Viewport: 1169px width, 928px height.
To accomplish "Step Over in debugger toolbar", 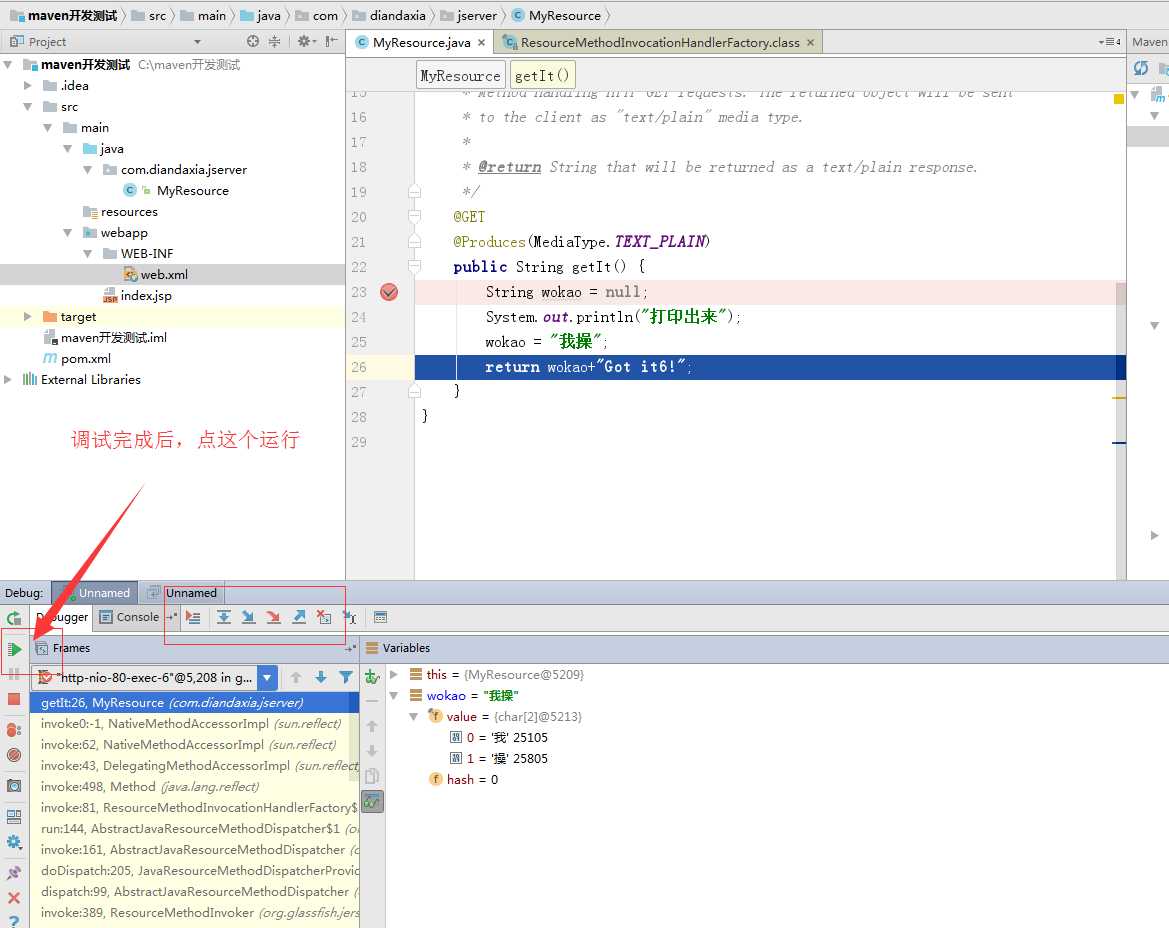I will coord(224,617).
